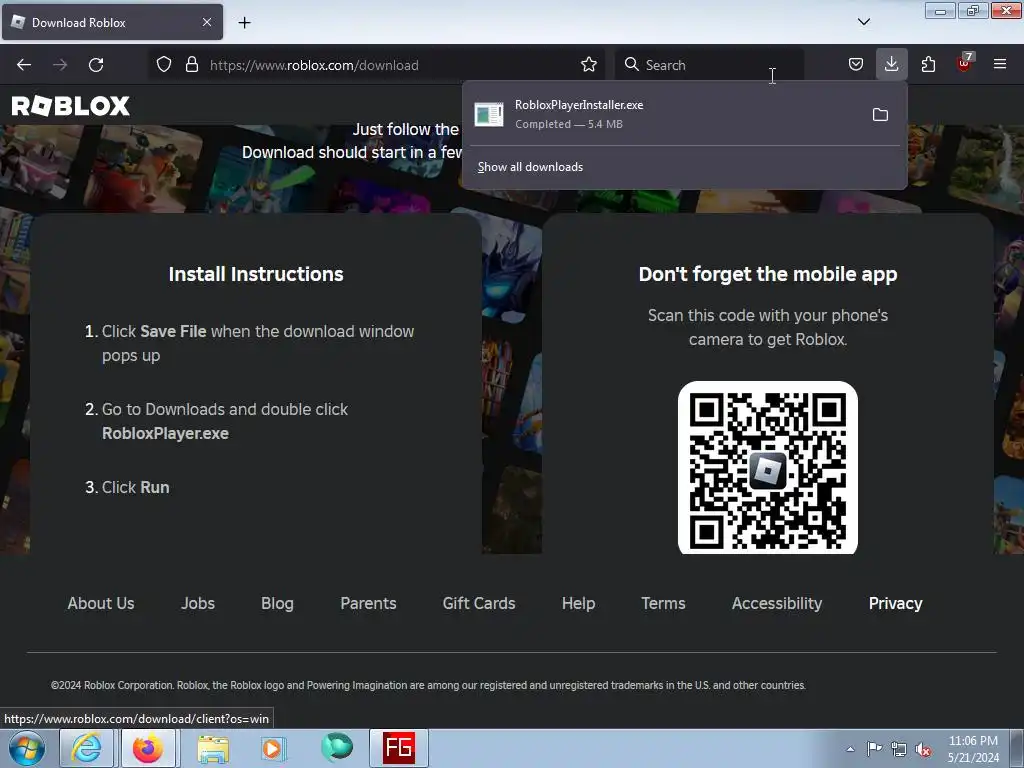The width and height of the screenshot is (1024, 768).
Task: Open the Parents footer link
Action: click(x=368, y=603)
